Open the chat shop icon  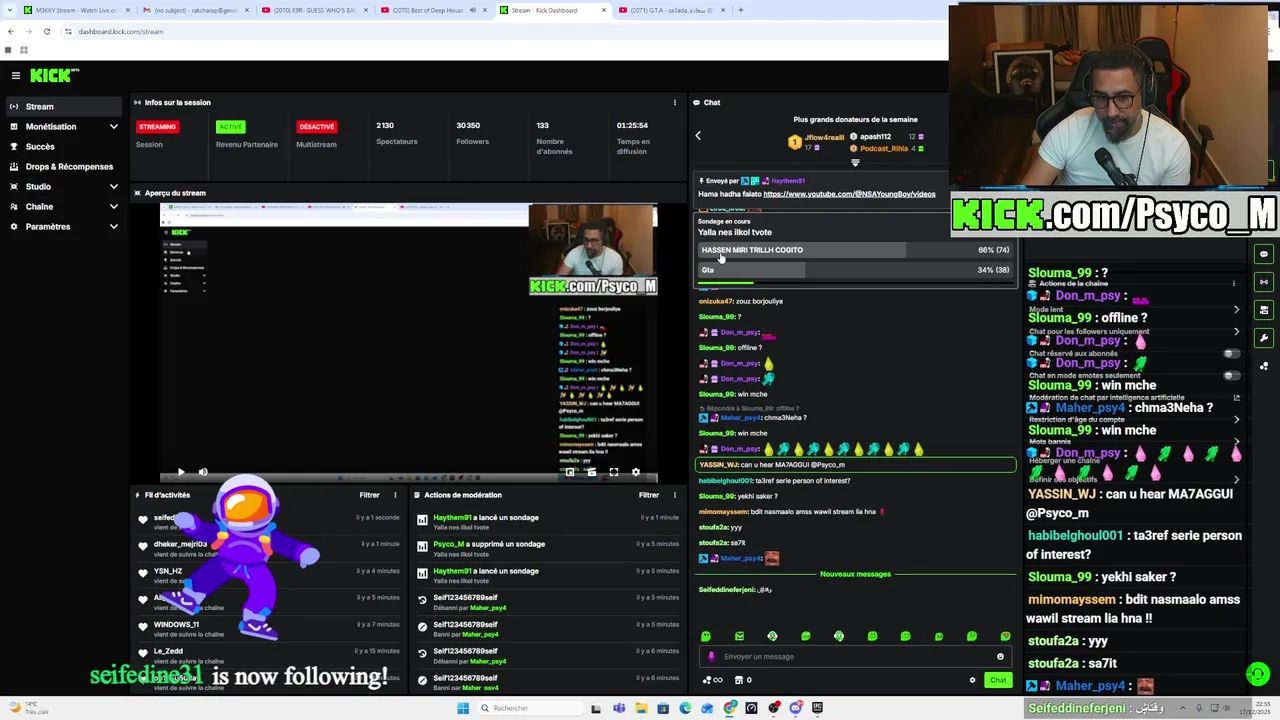tap(739, 680)
